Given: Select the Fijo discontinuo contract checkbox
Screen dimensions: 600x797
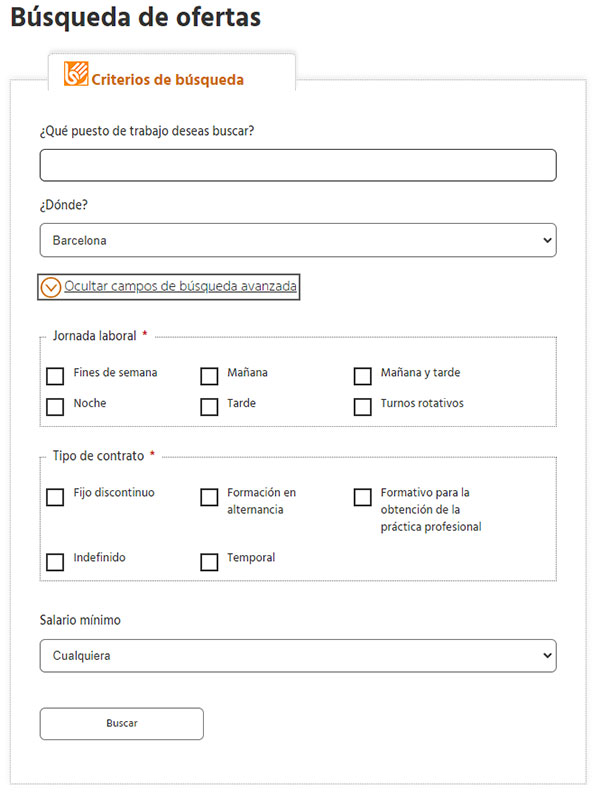Looking at the screenshot, I should coord(56,497).
